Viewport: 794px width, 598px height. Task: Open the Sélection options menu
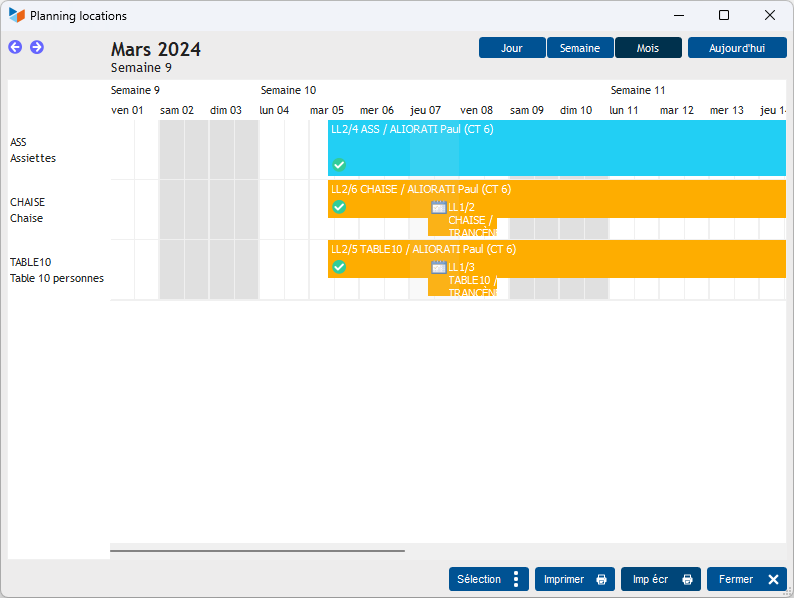[x=488, y=579]
